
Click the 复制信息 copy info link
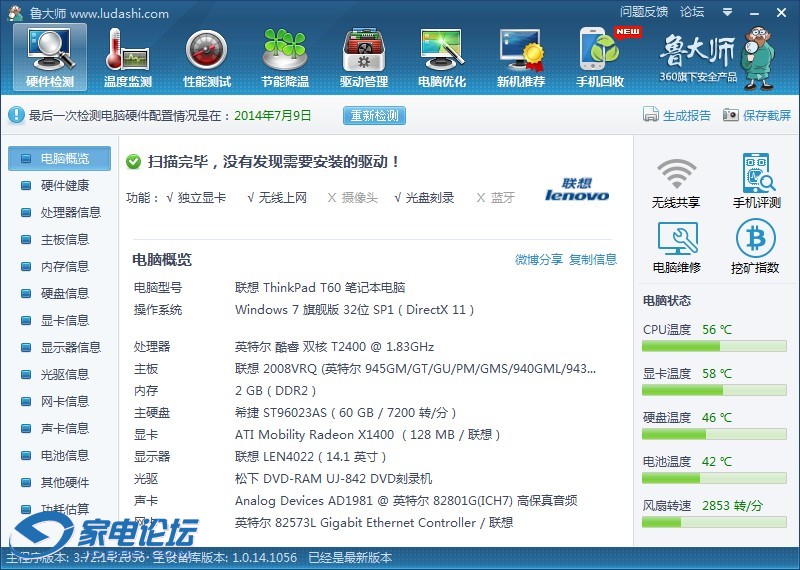pos(593,259)
